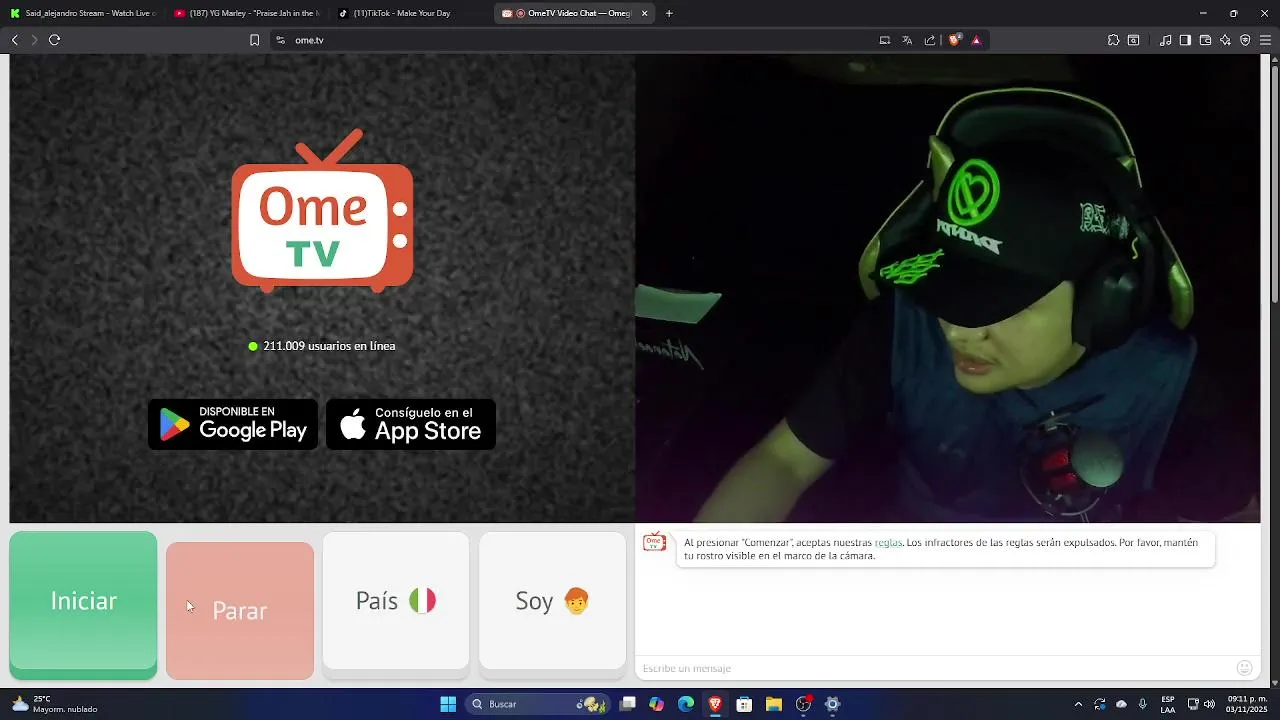The width and height of the screenshot is (1280, 720).
Task: Open the Windows Start menu
Action: click(448, 704)
